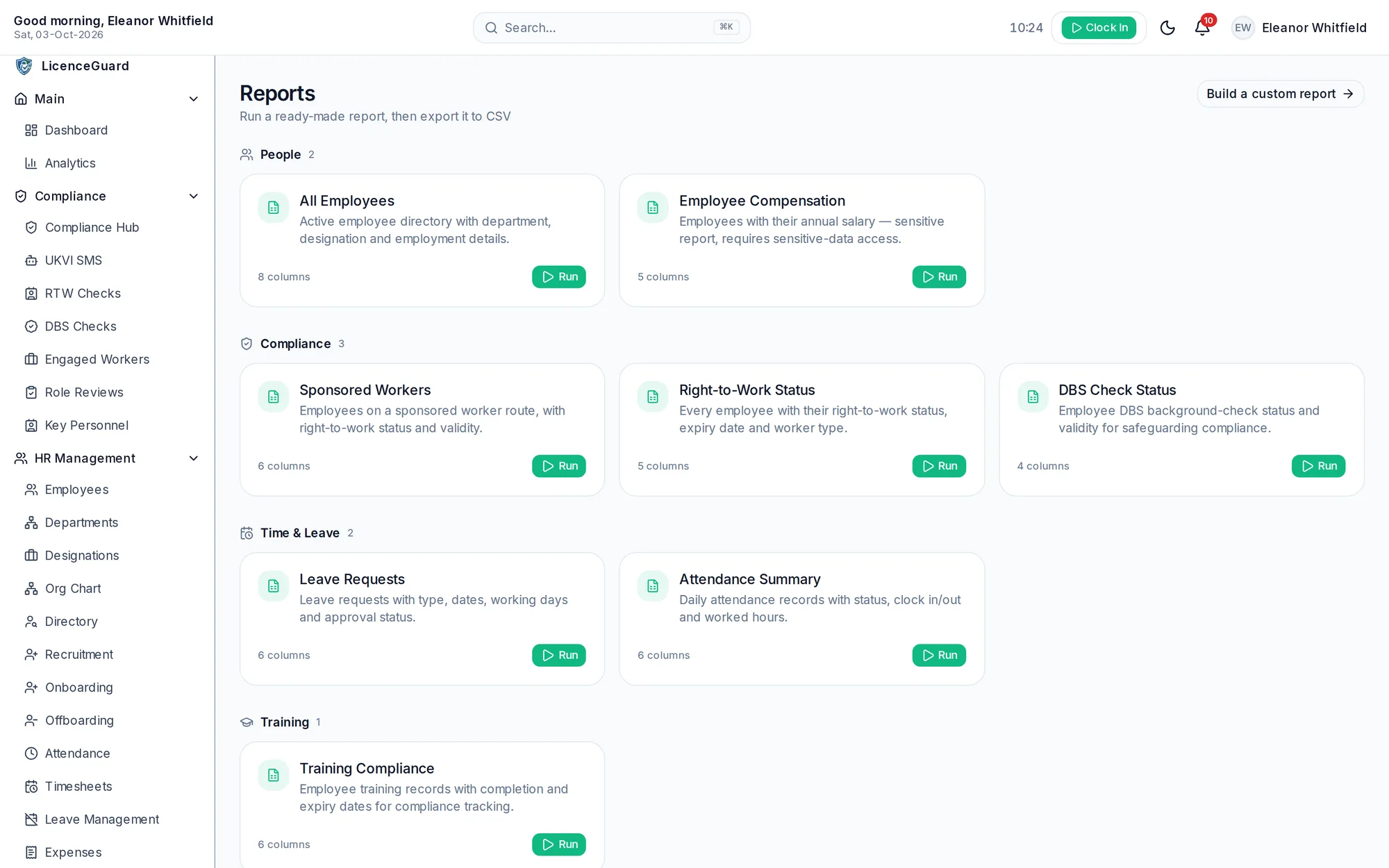Viewport: 1389px width, 868px height.
Task: Click the DBS Check Status report icon
Action: (x=1033, y=397)
